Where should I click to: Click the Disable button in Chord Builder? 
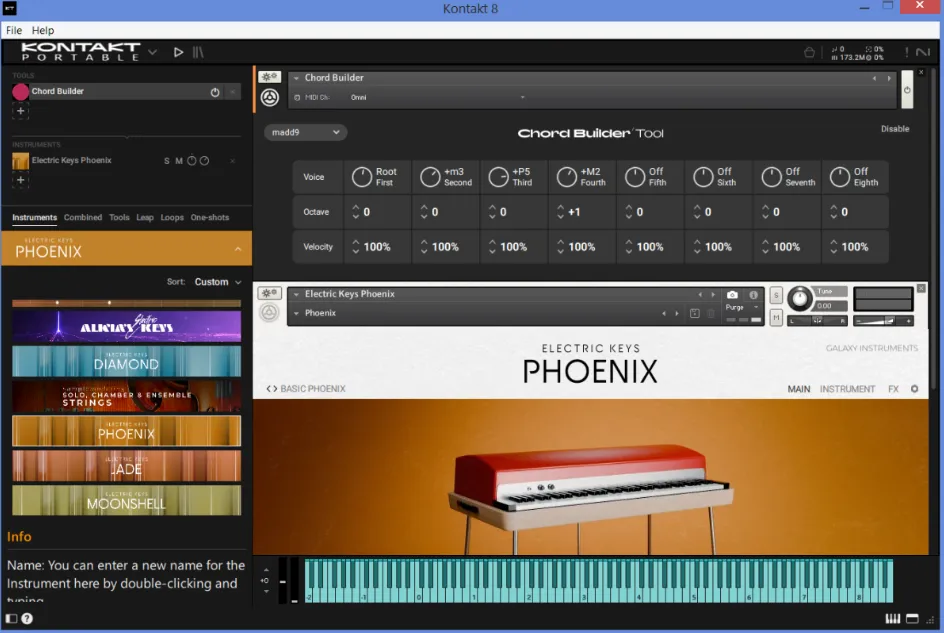(895, 129)
